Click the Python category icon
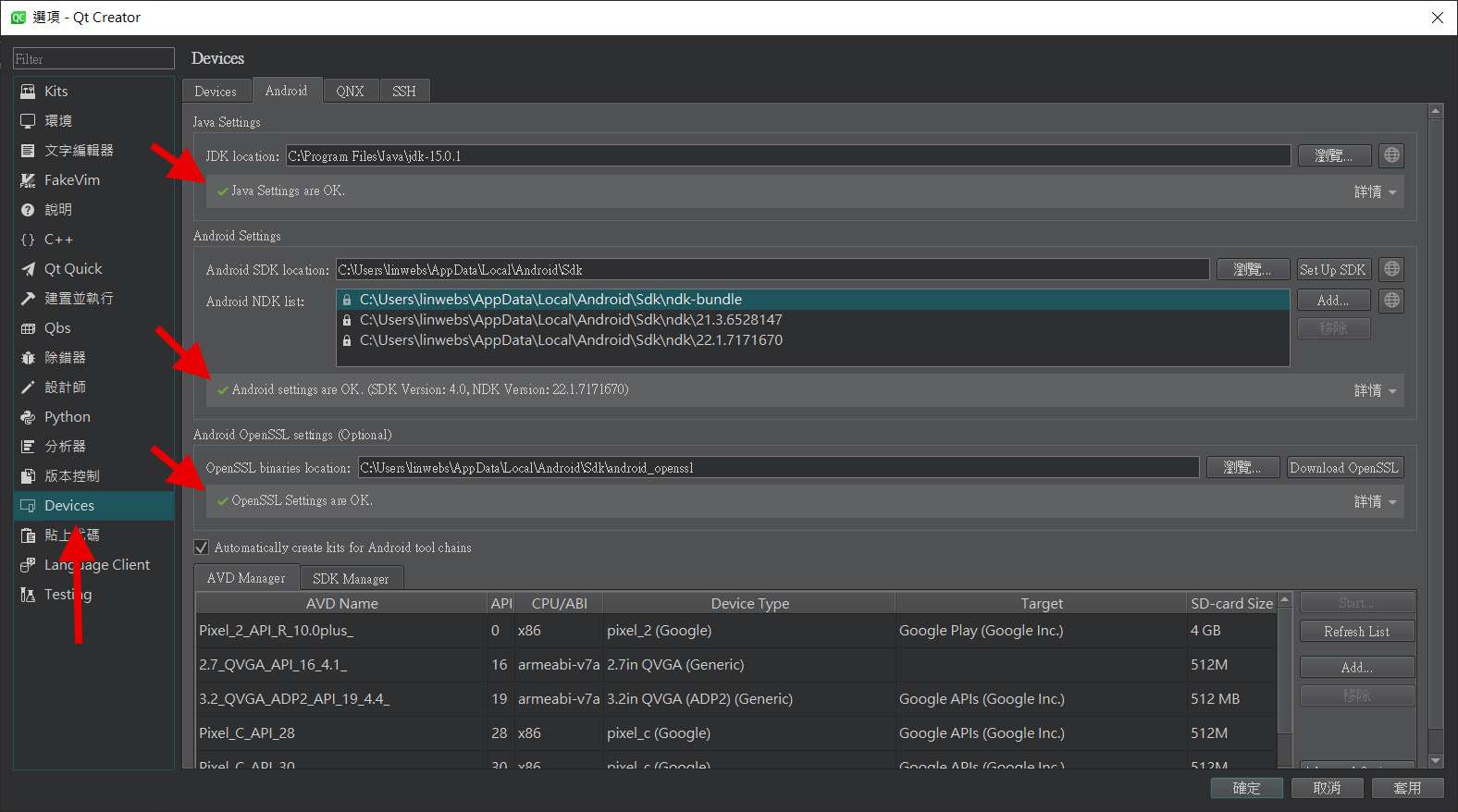 click(28, 417)
